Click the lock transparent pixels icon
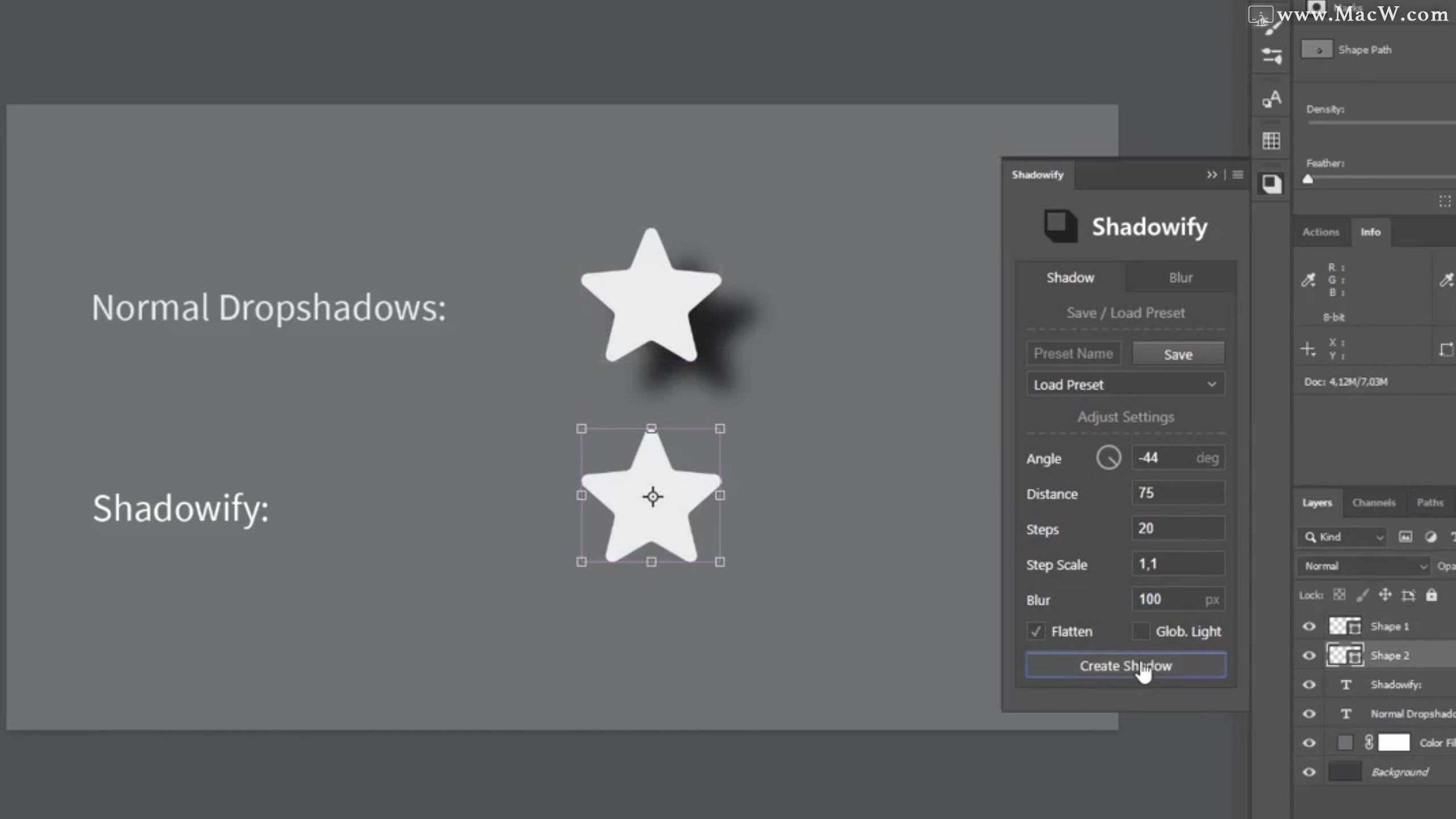 [1340, 595]
